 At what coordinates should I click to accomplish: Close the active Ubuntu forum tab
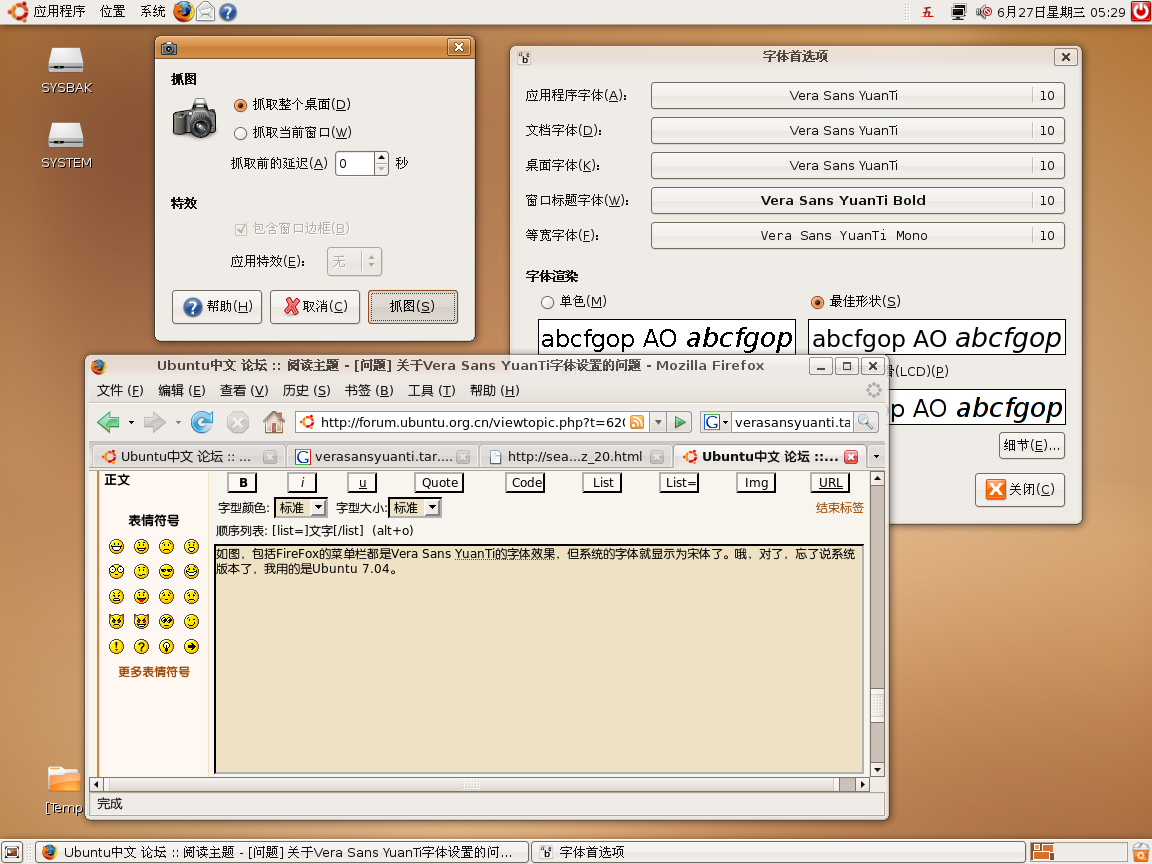pos(851,457)
